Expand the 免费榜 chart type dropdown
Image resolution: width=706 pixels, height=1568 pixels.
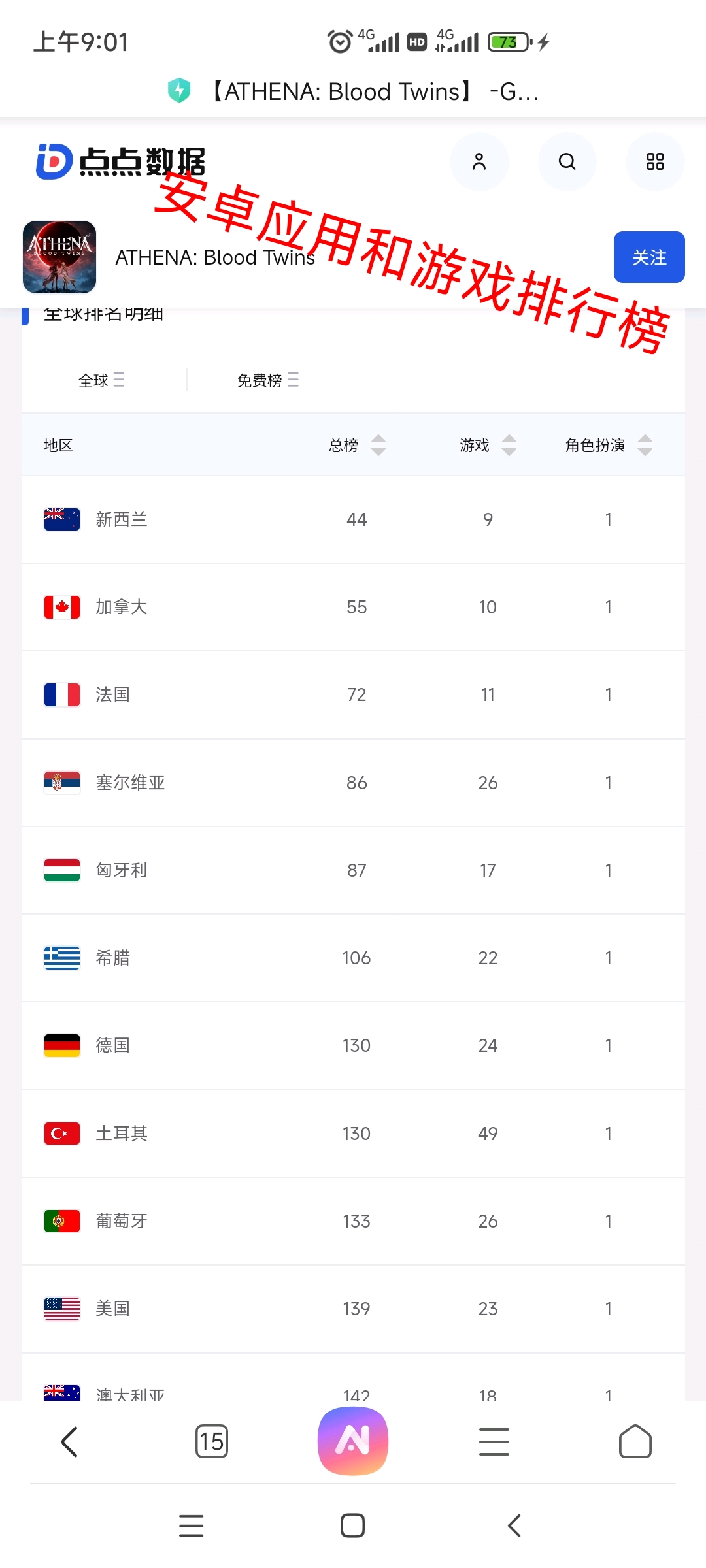click(x=268, y=380)
